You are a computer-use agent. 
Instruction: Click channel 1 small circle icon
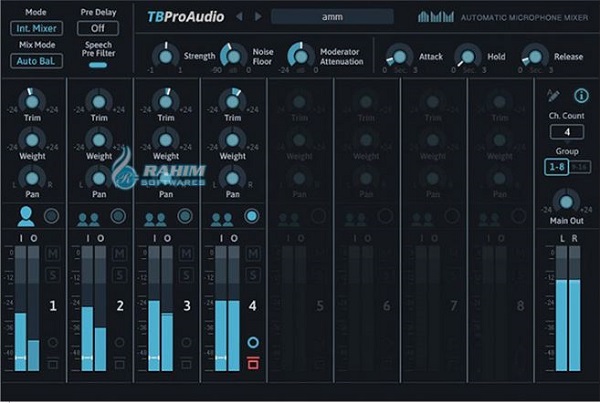53,343
